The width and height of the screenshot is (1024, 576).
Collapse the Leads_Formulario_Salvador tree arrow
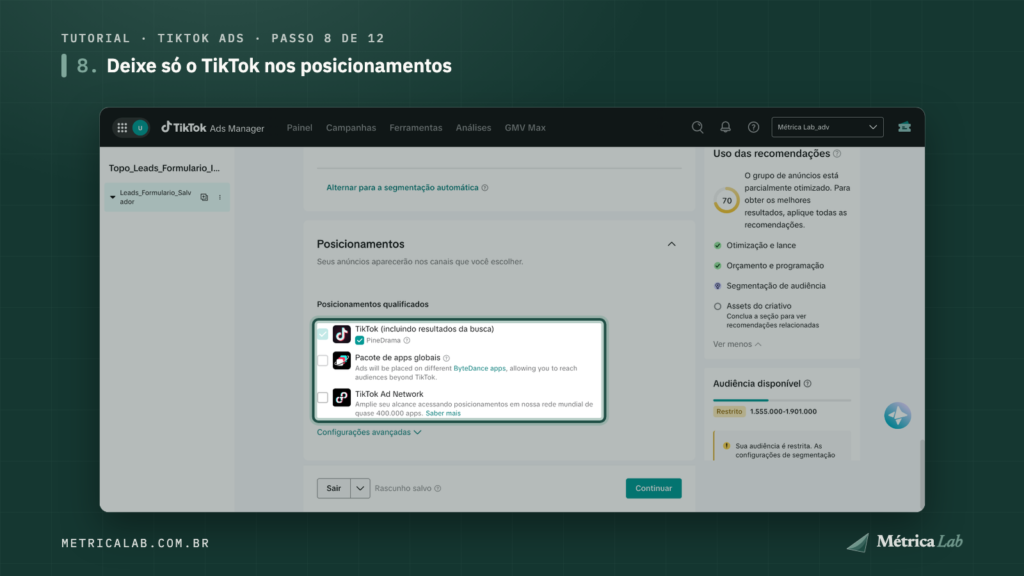coord(112,197)
